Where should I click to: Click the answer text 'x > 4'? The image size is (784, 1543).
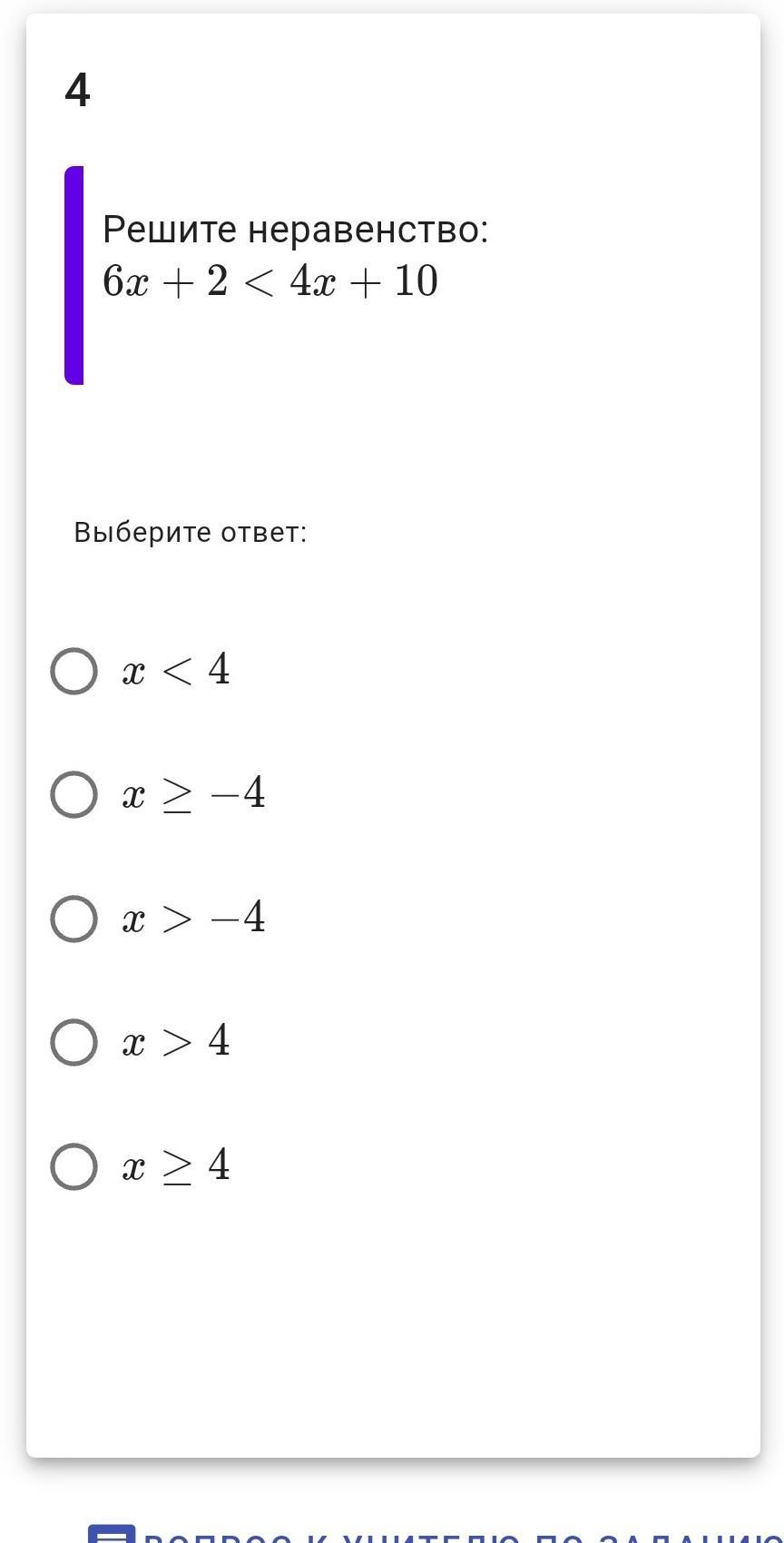coord(176,1042)
